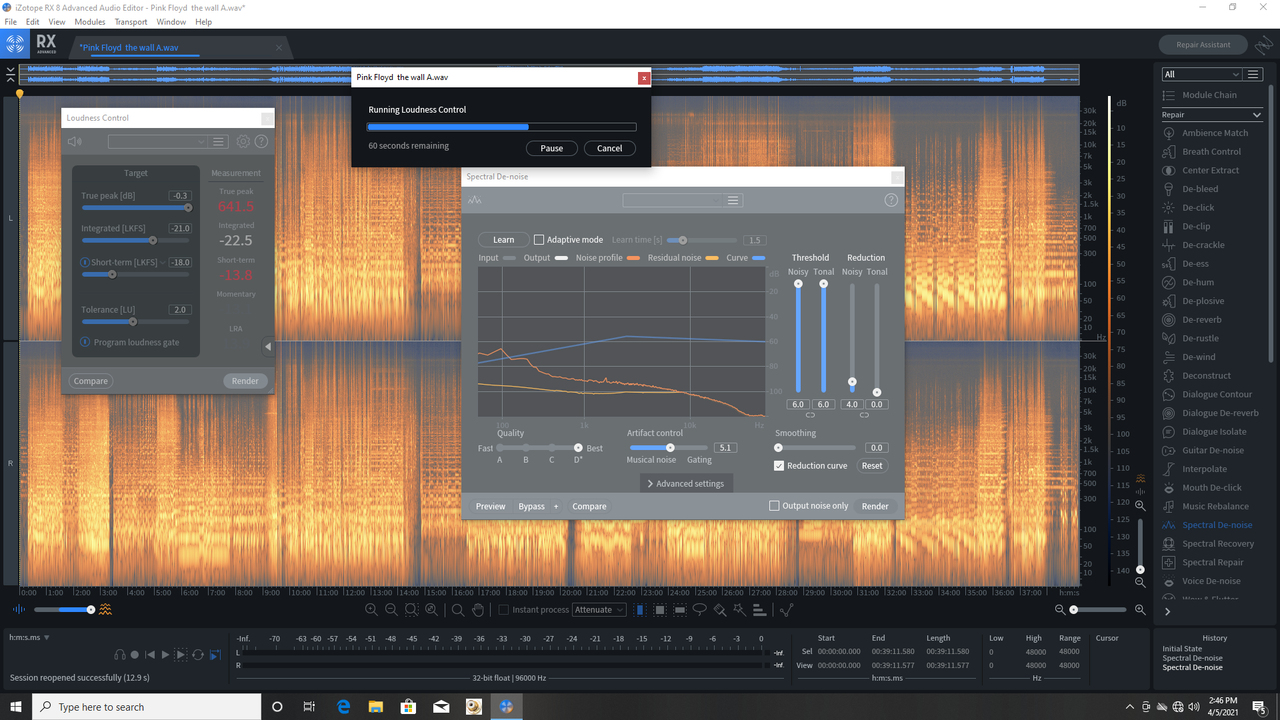This screenshot has width=1280, height=720.
Task: Toggle loop playback
Action: [198, 655]
